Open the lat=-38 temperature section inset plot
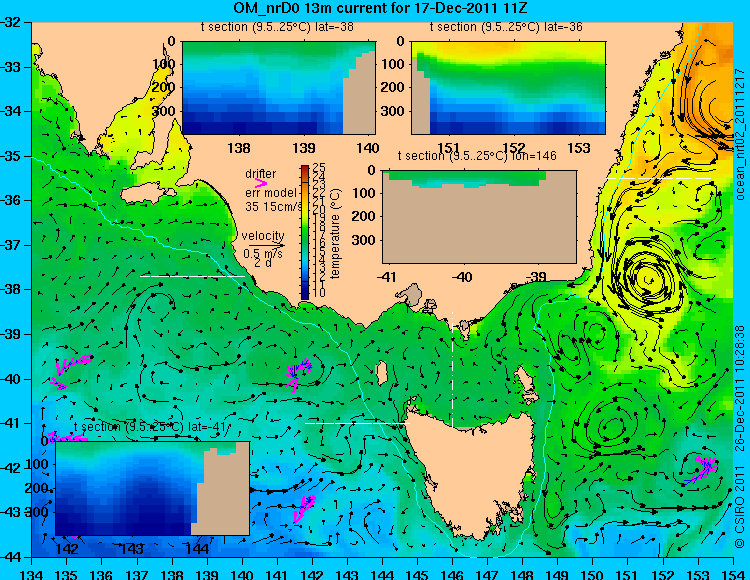 coord(279,88)
